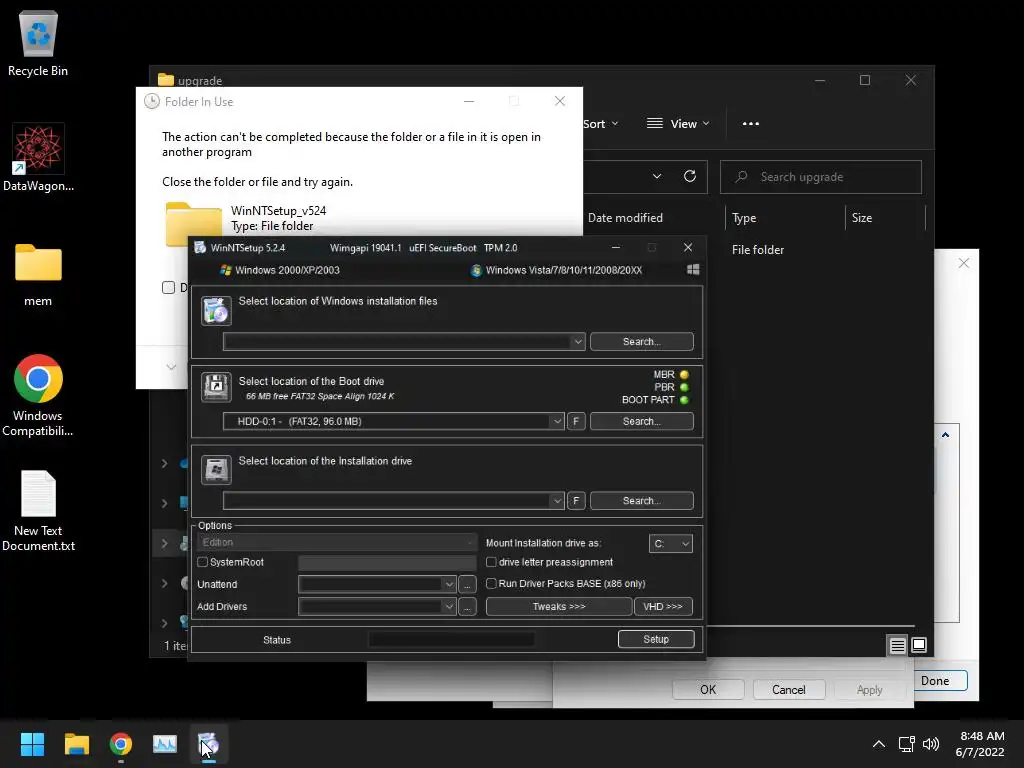Click the Windows installation files disc icon

click(216, 310)
